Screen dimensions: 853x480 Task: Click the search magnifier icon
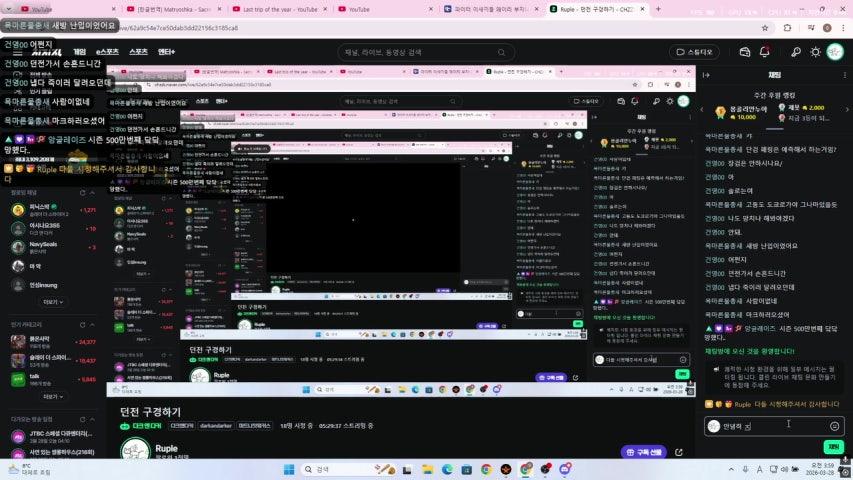(x=501, y=52)
